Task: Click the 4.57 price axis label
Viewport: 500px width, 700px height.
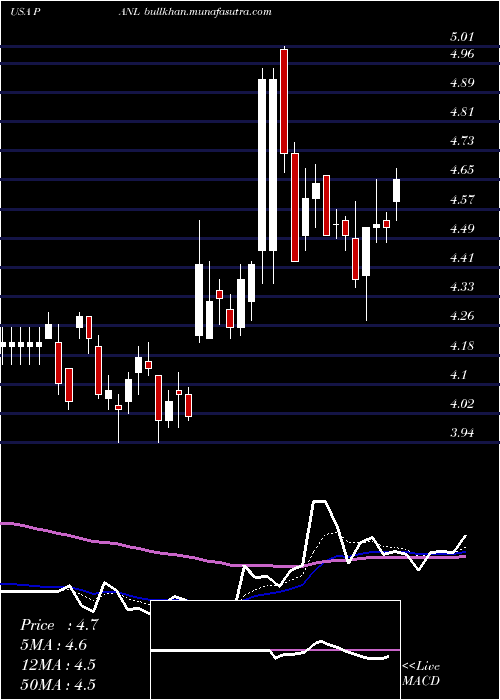Action: tap(462, 200)
